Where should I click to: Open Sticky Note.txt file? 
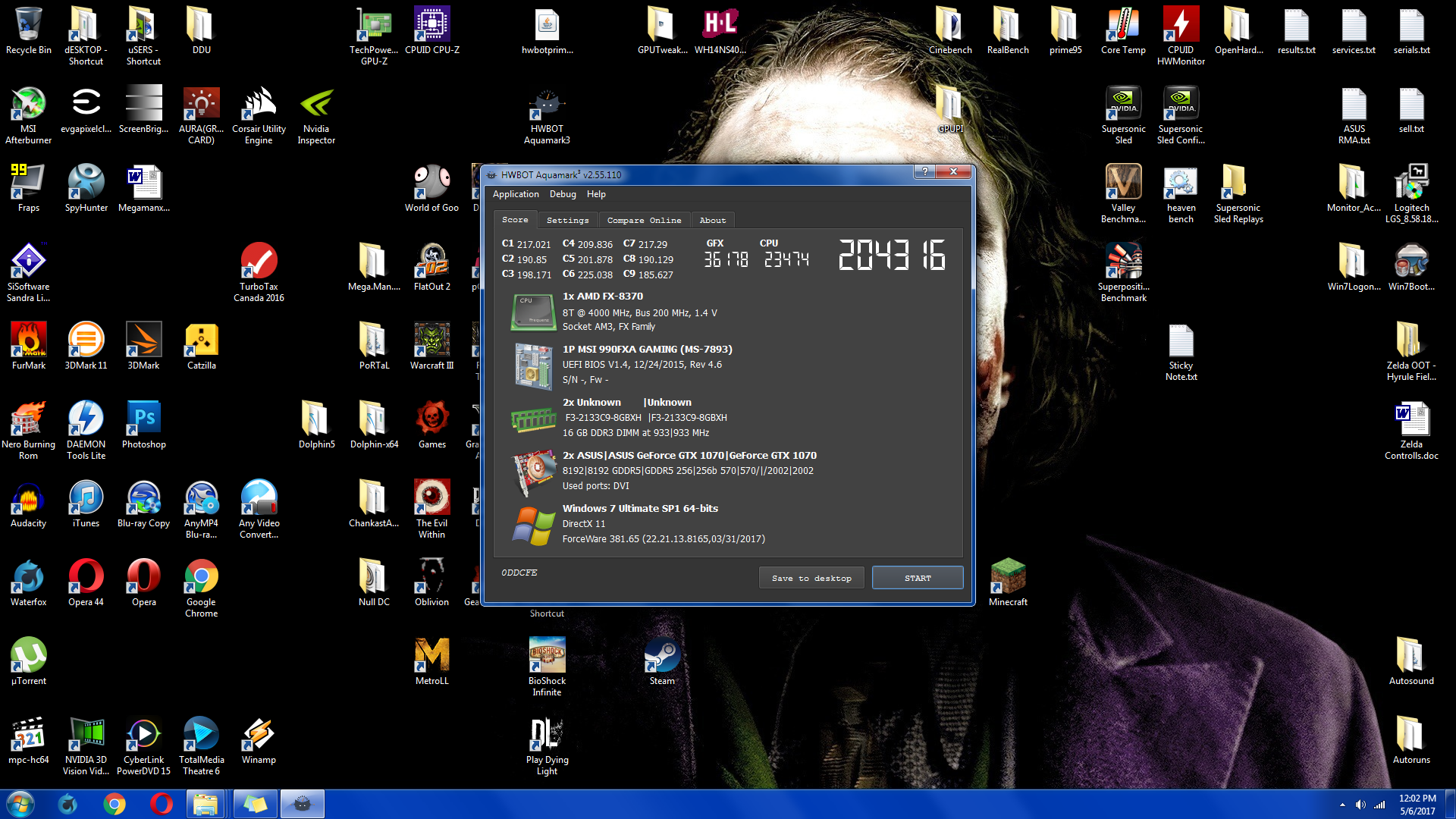coord(1181,351)
